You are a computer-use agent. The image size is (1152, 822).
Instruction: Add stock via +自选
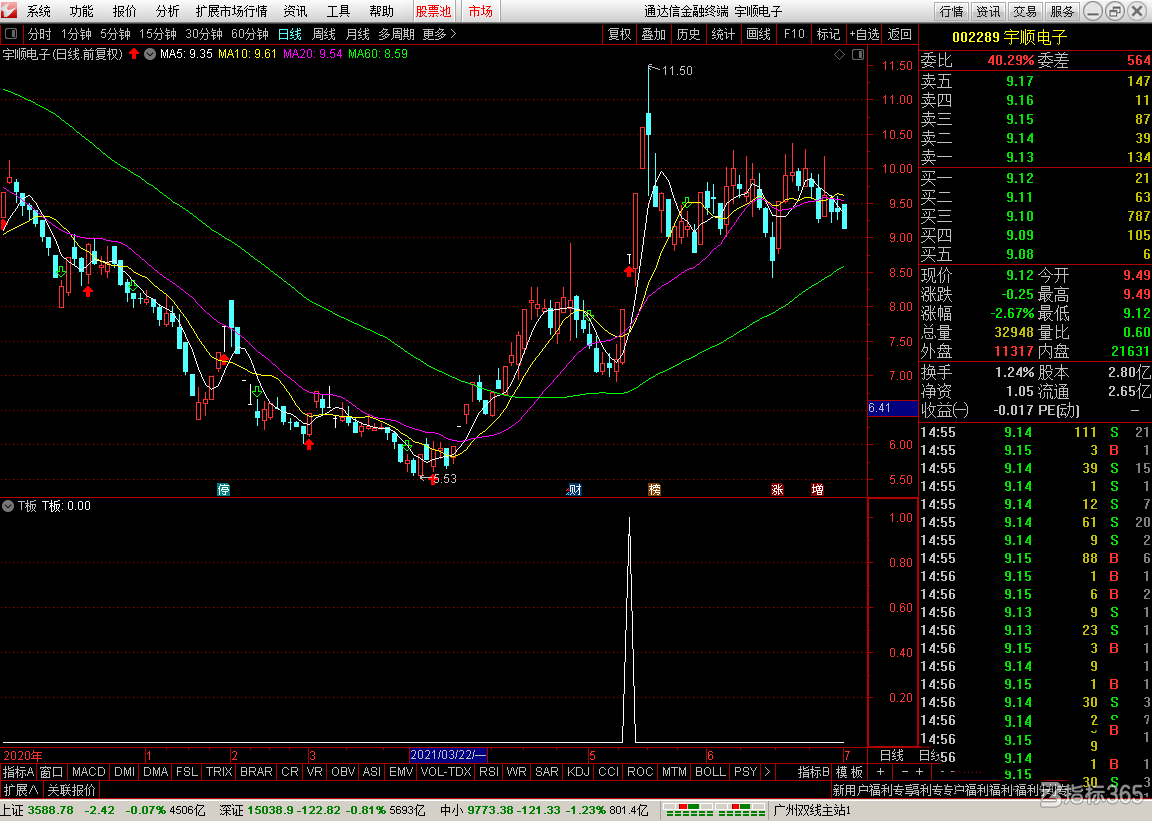tap(864, 34)
